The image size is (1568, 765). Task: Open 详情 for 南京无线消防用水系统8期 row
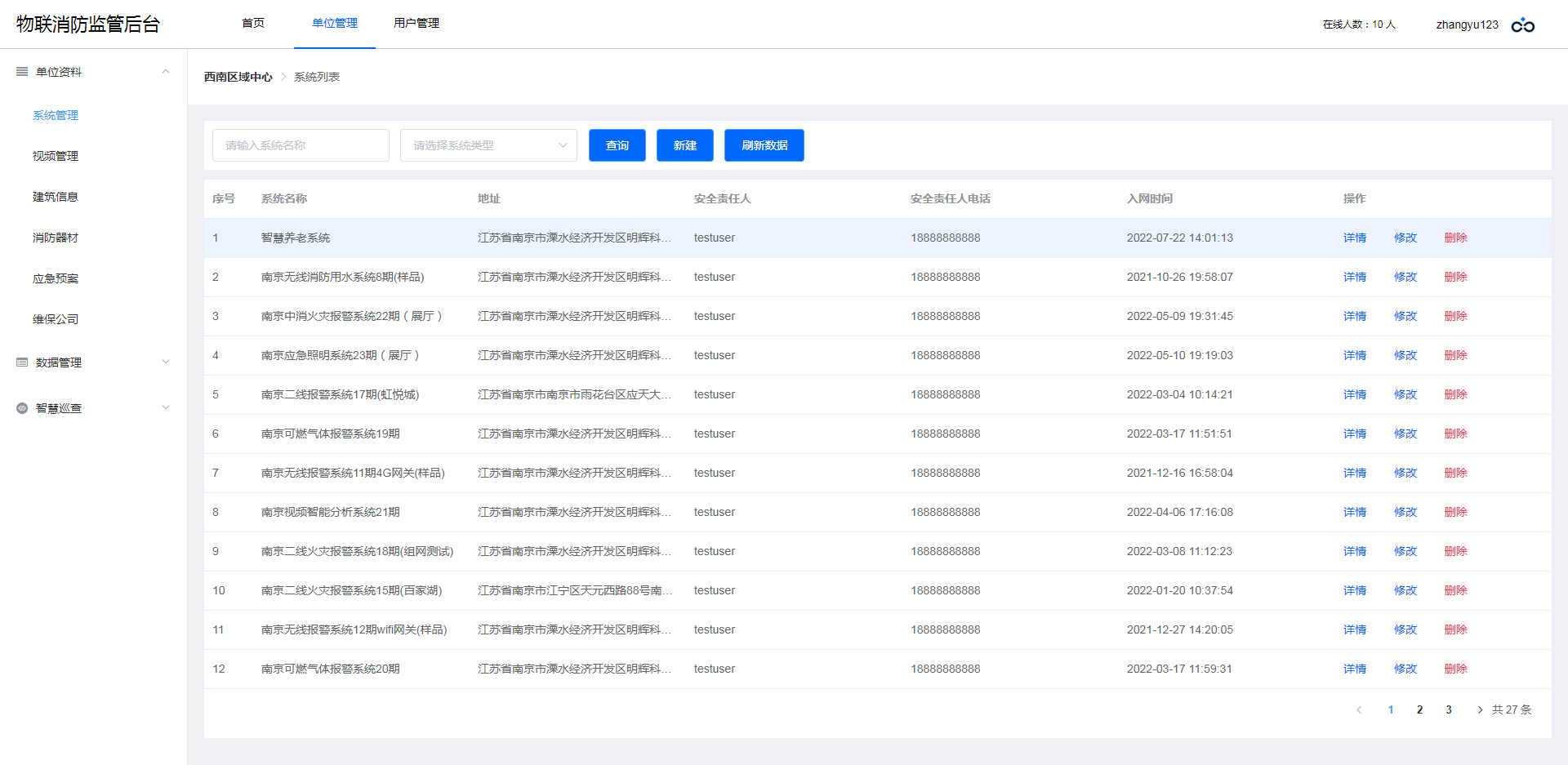tap(1355, 277)
